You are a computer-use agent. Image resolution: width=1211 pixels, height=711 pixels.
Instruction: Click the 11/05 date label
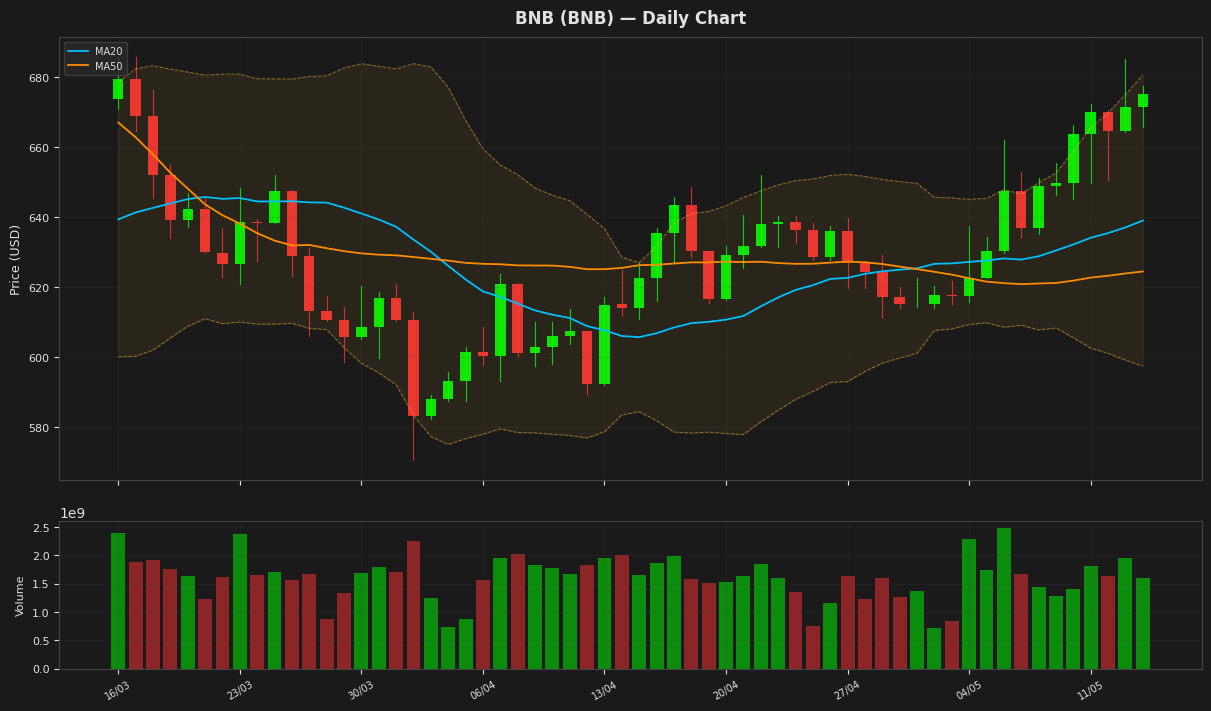pyautogui.click(x=1090, y=690)
